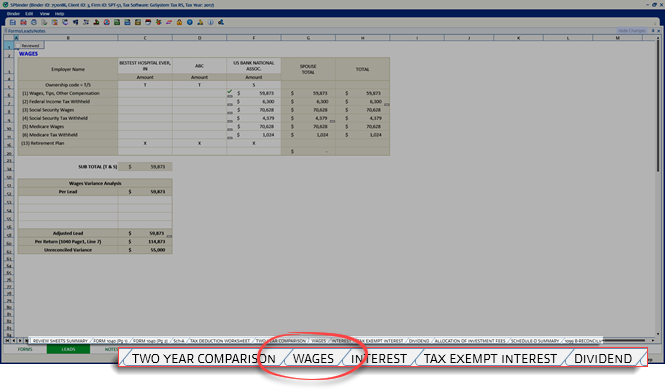Screen dimensions: 665x390
Task: Click the ABC employer header cell
Action: click(x=199, y=66)
